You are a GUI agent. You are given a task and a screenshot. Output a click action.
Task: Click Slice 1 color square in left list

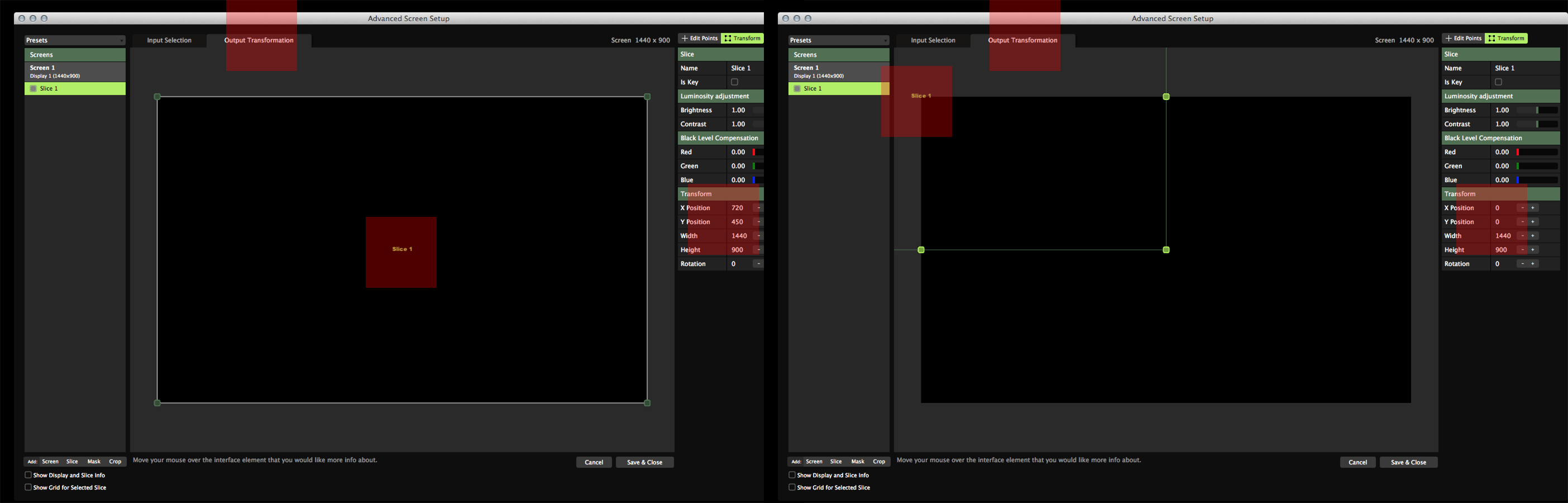click(34, 89)
